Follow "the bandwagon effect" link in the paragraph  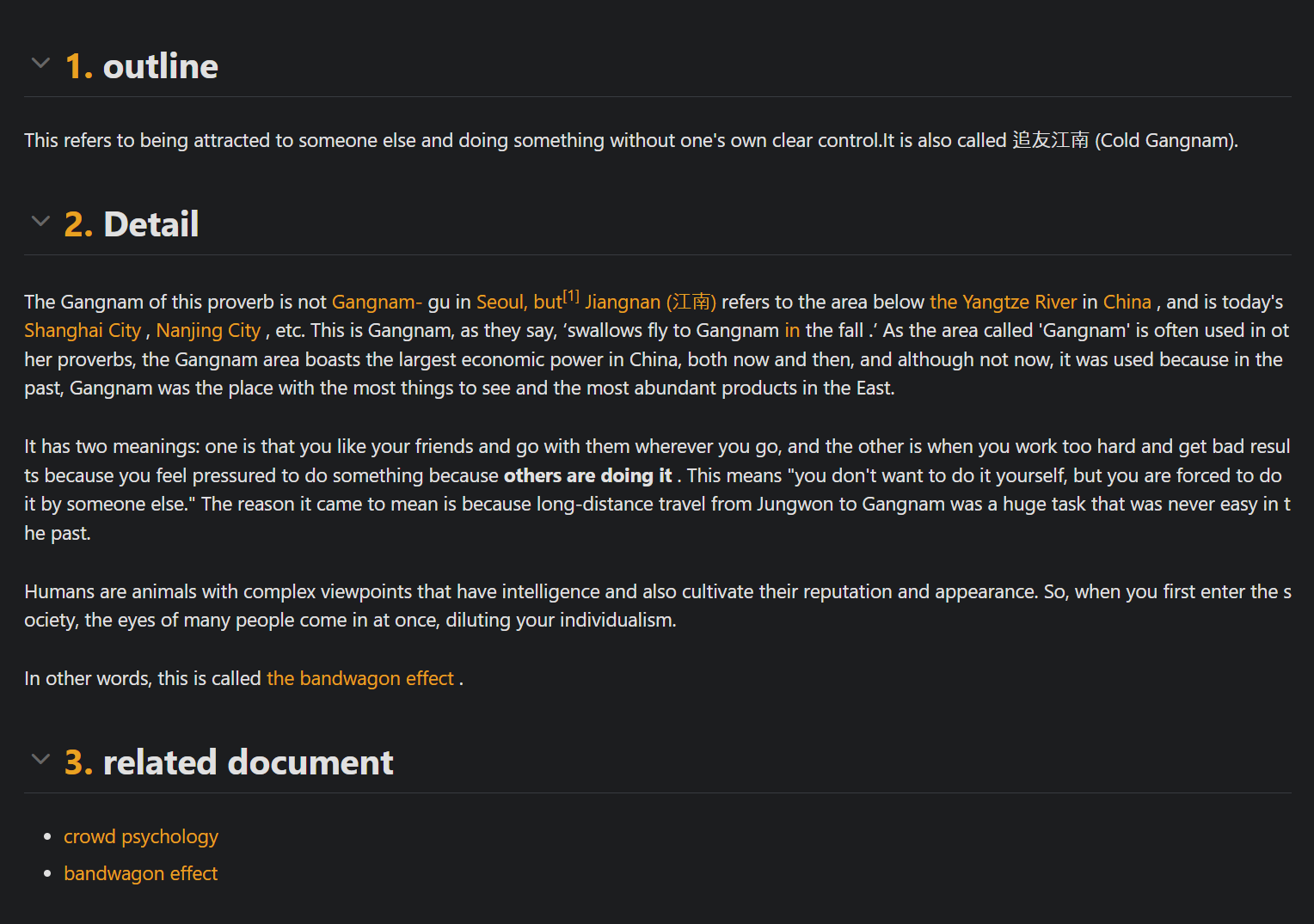[x=360, y=679]
